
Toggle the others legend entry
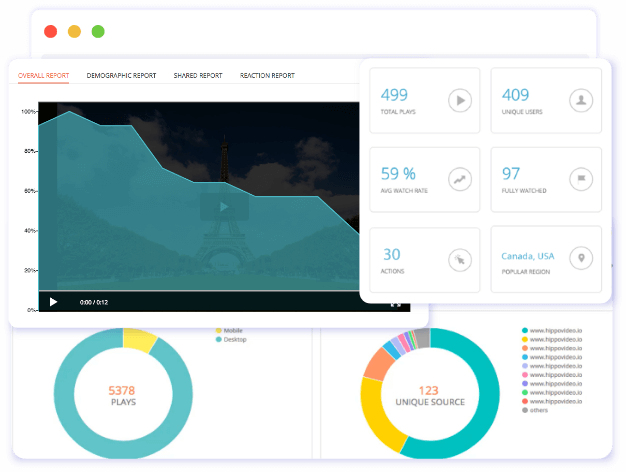pos(535,410)
